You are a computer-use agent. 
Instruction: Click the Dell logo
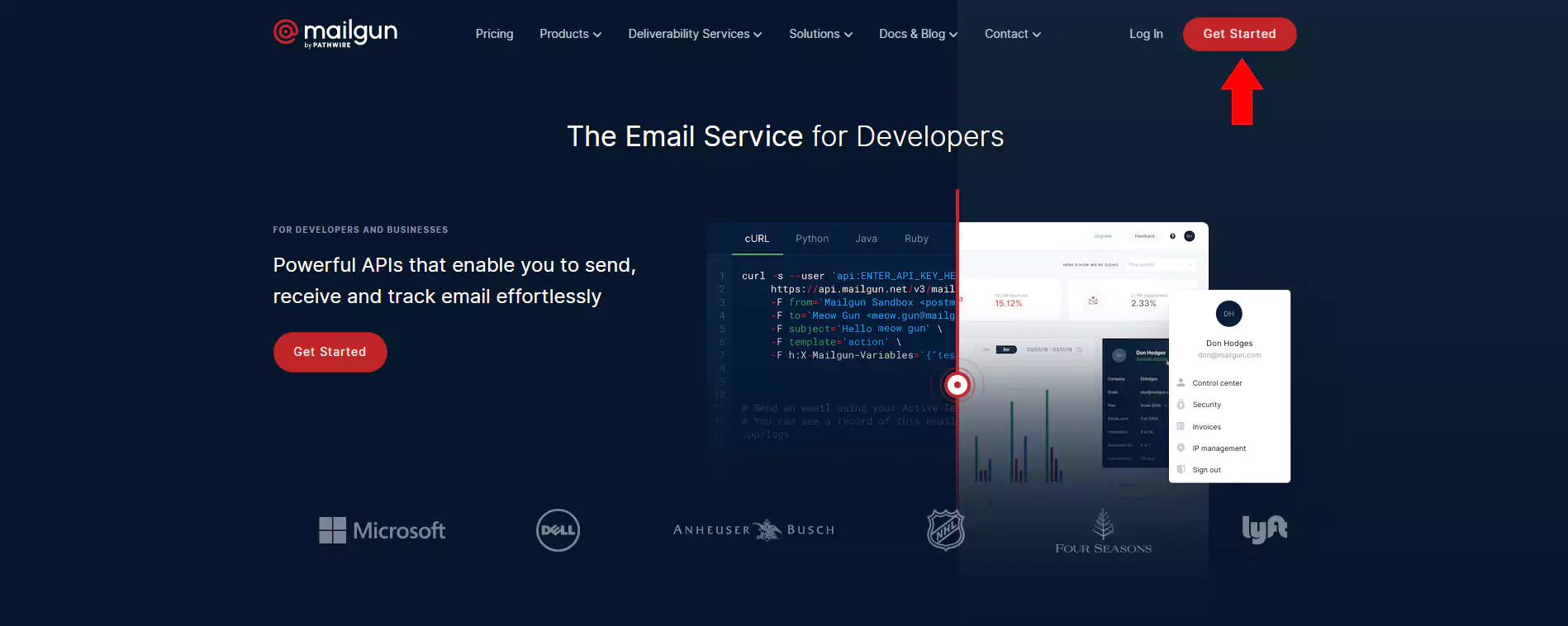(x=558, y=530)
